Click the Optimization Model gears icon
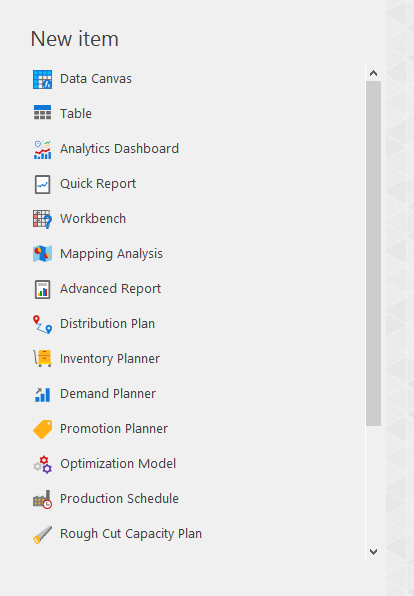Image resolution: width=414 pixels, height=596 pixels. [x=42, y=464]
